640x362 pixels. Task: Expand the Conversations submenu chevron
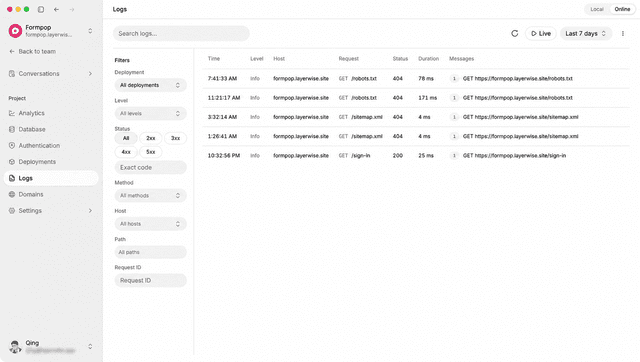click(90, 73)
